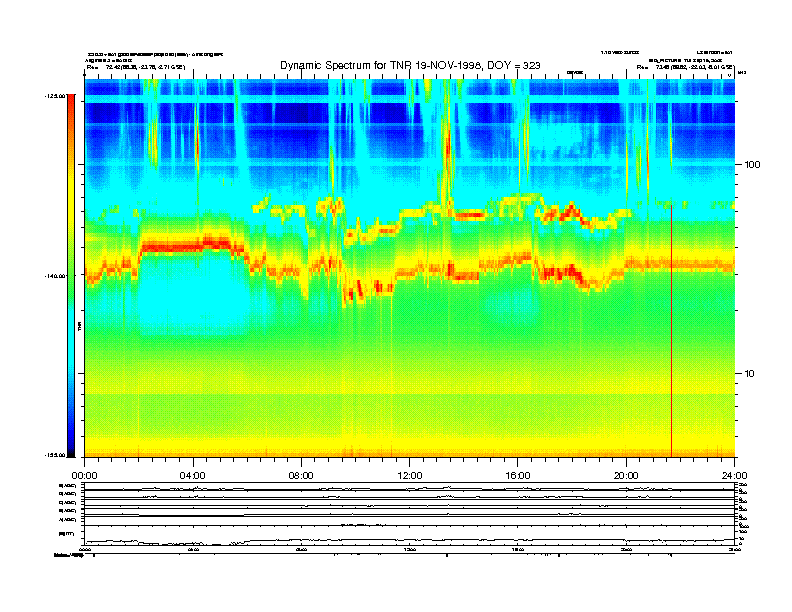792x612 pixels.
Task: Click the 10 frequency axis label
Action: 750,374
